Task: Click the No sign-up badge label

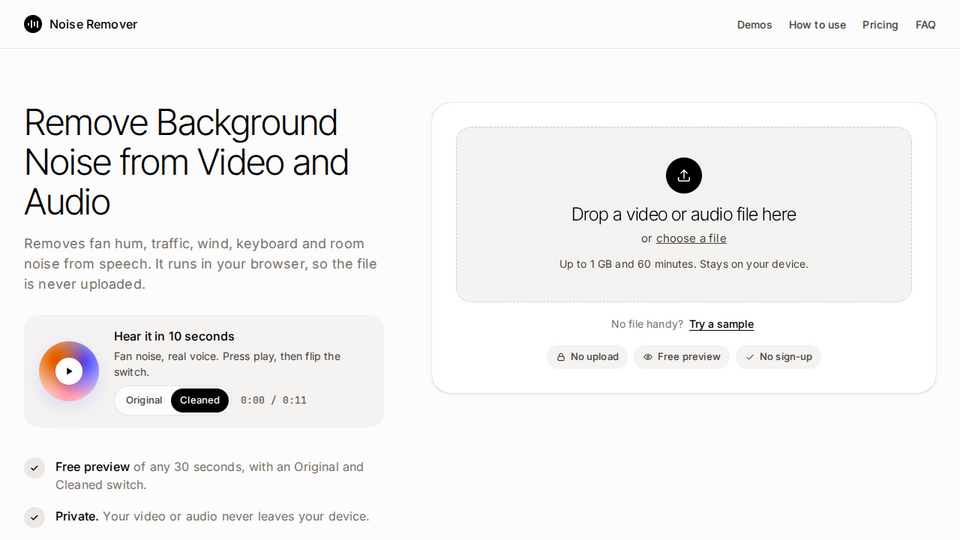Action: point(786,356)
